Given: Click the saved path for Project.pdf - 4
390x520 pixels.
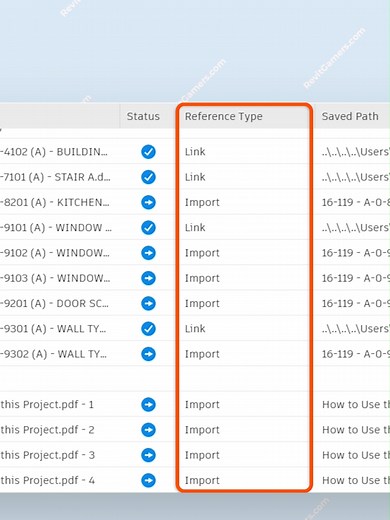Looking at the screenshot, I should click(x=356, y=480).
